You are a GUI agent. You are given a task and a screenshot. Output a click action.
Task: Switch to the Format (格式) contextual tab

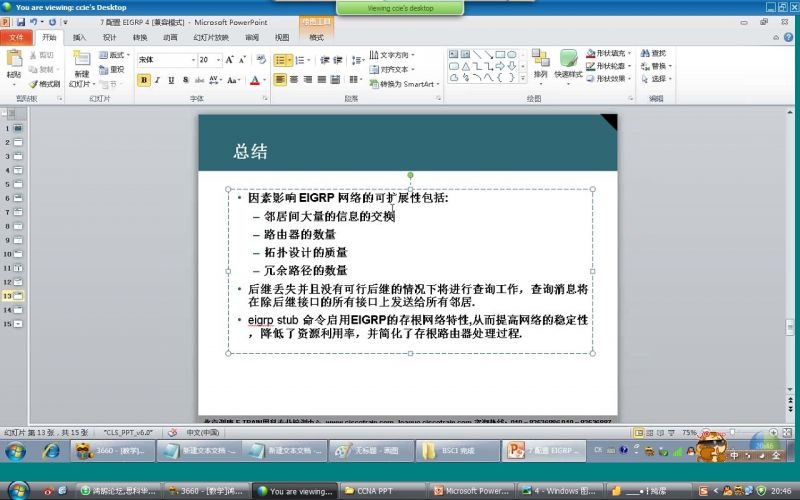tap(316, 37)
